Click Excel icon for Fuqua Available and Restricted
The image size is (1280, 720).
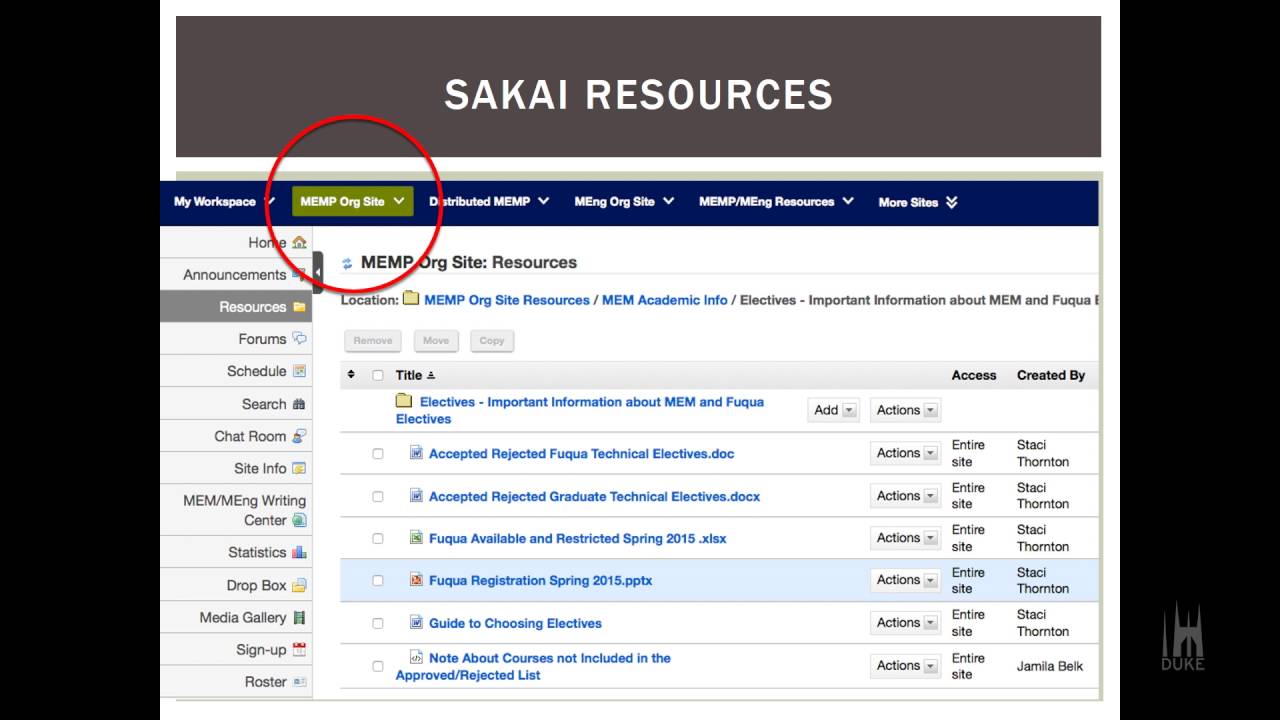416,537
